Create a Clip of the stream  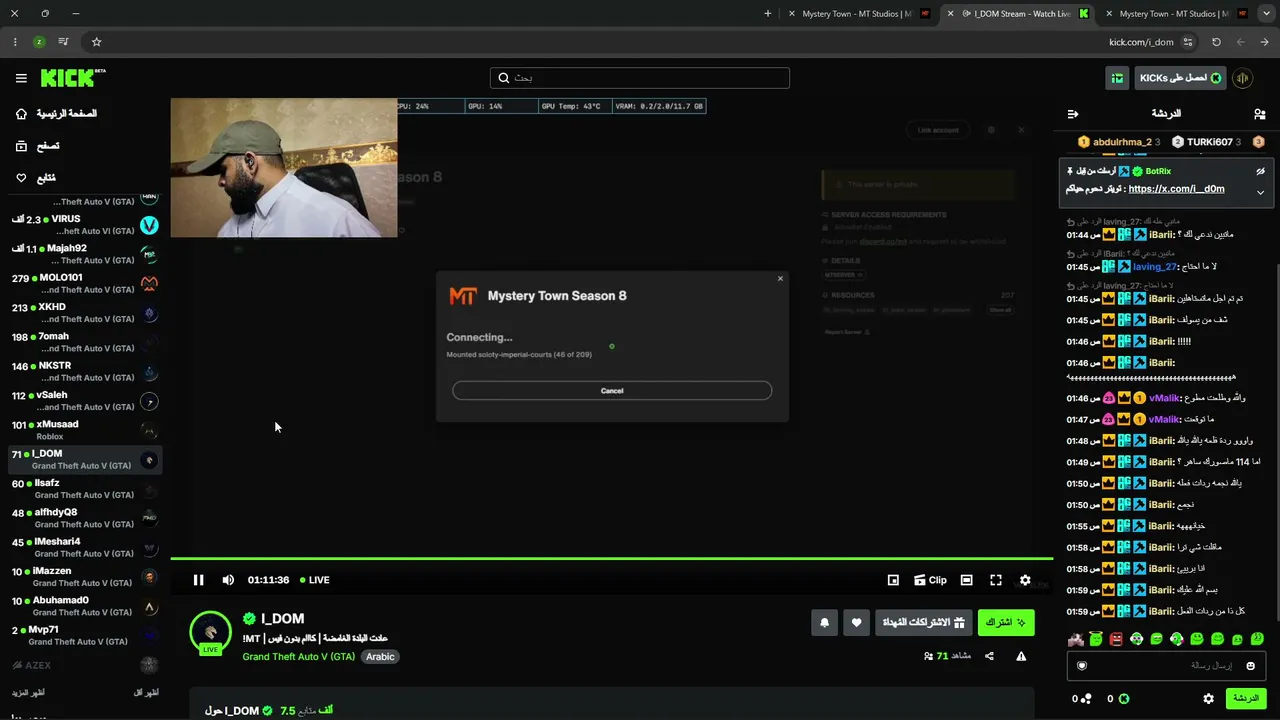coord(930,580)
